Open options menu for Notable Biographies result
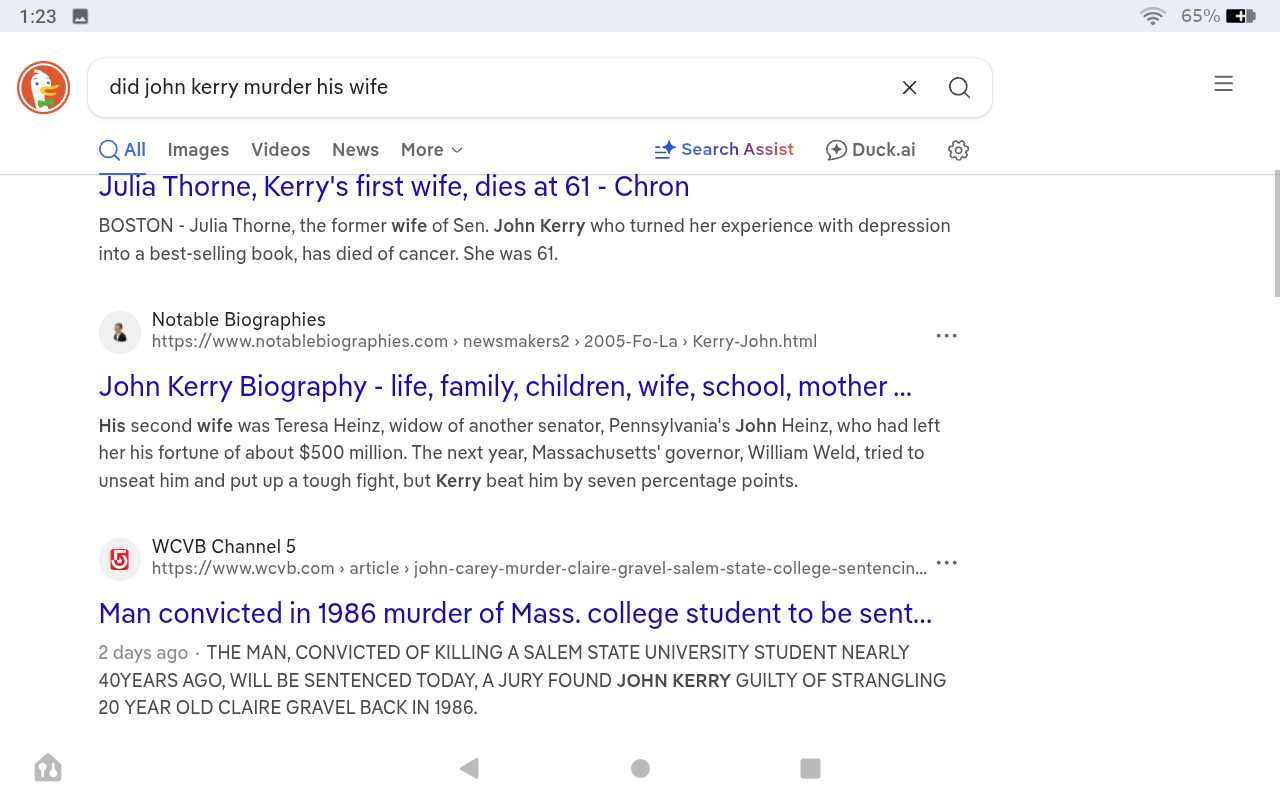 pos(946,336)
